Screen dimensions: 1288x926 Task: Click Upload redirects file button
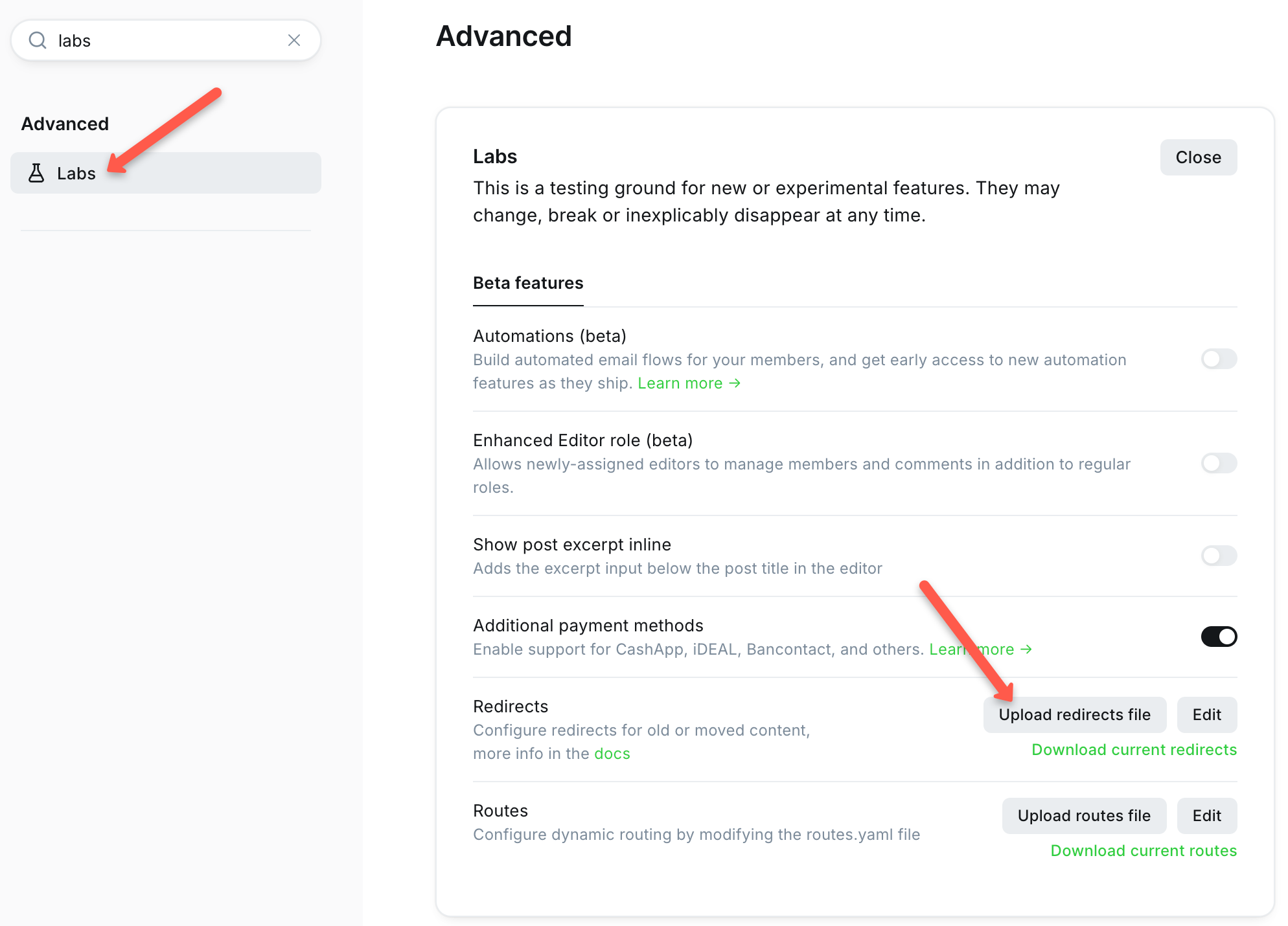pos(1074,715)
